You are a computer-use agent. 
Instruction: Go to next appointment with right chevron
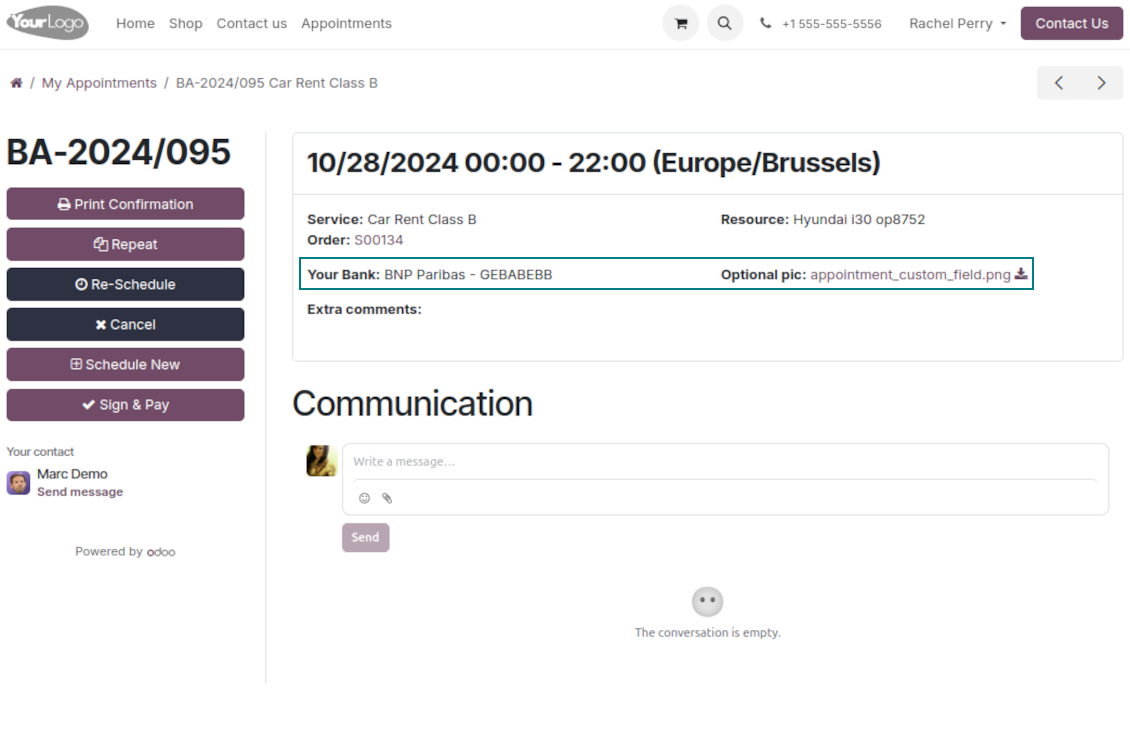pos(1101,83)
